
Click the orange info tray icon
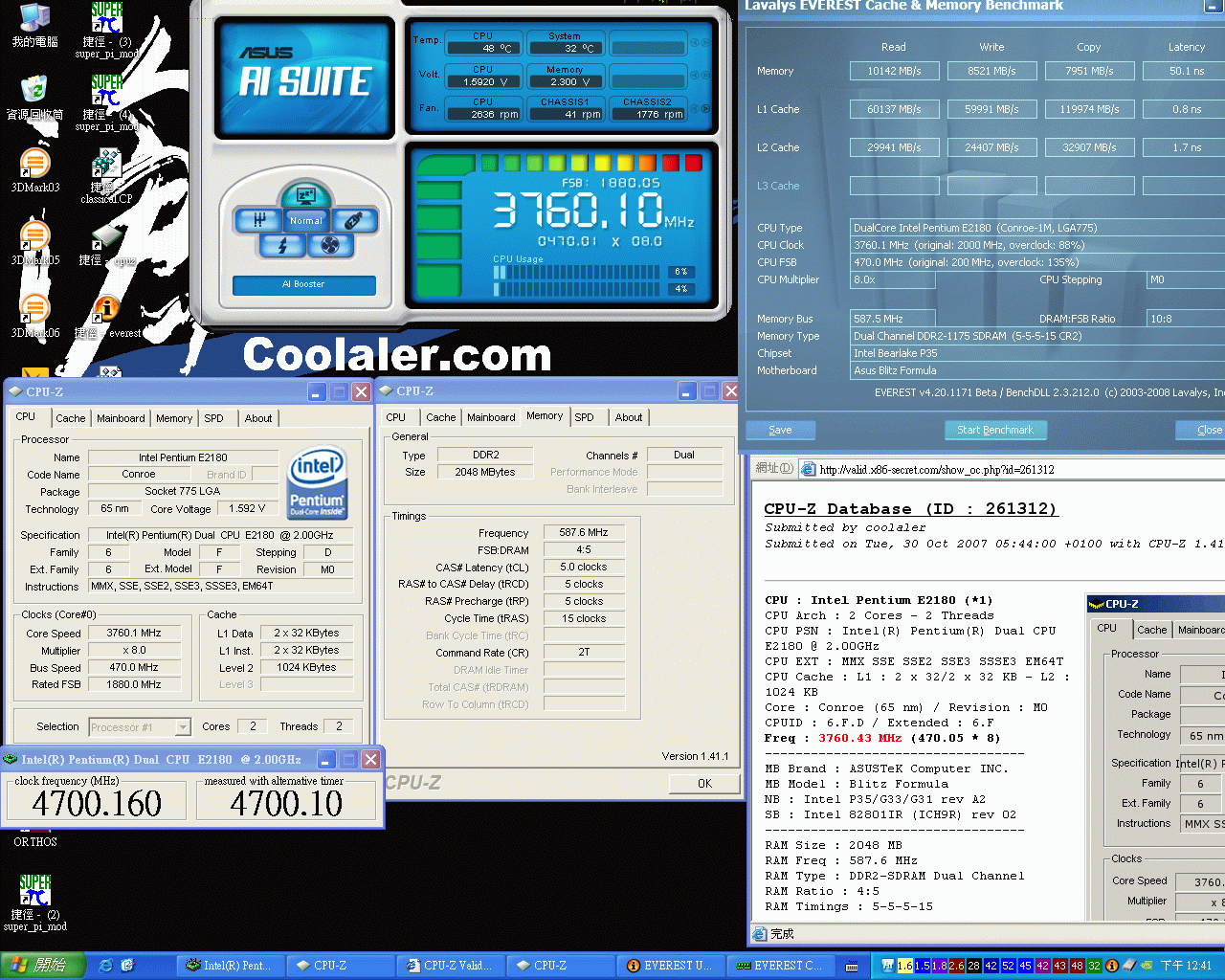click(x=1112, y=966)
